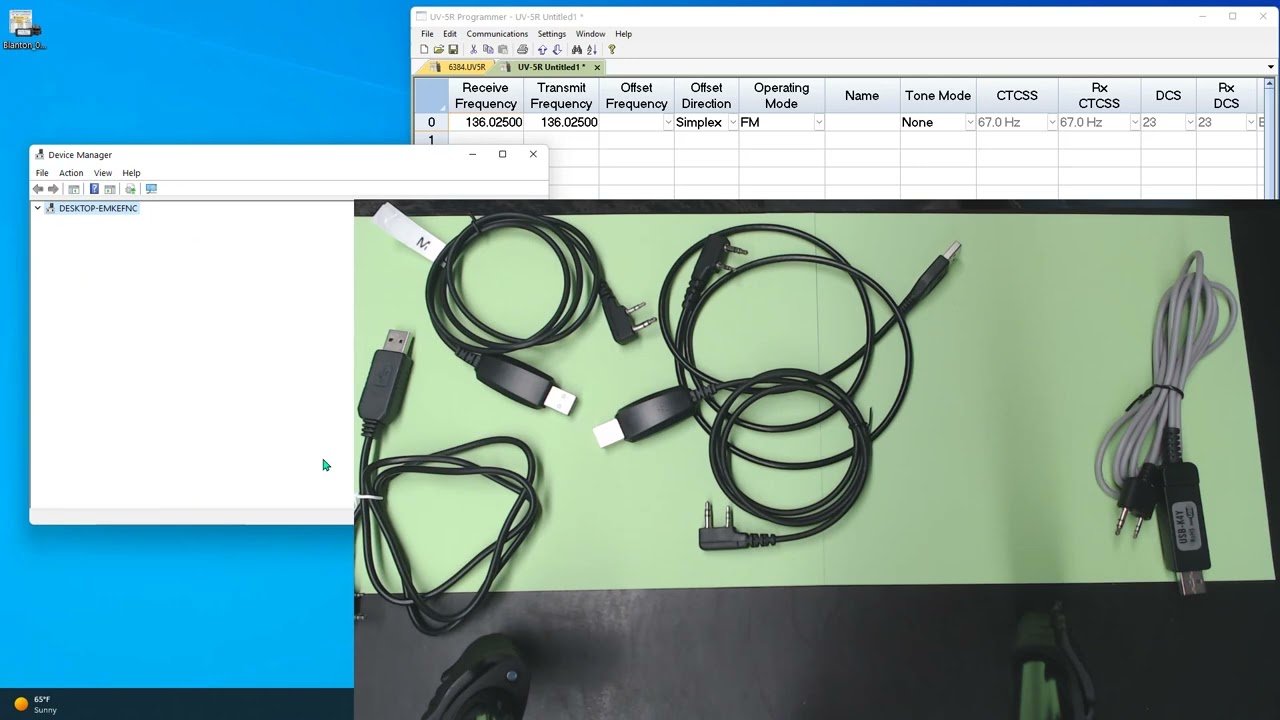
Task: Click the UV-5R table vertical scrollbar
Action: 1271,138
